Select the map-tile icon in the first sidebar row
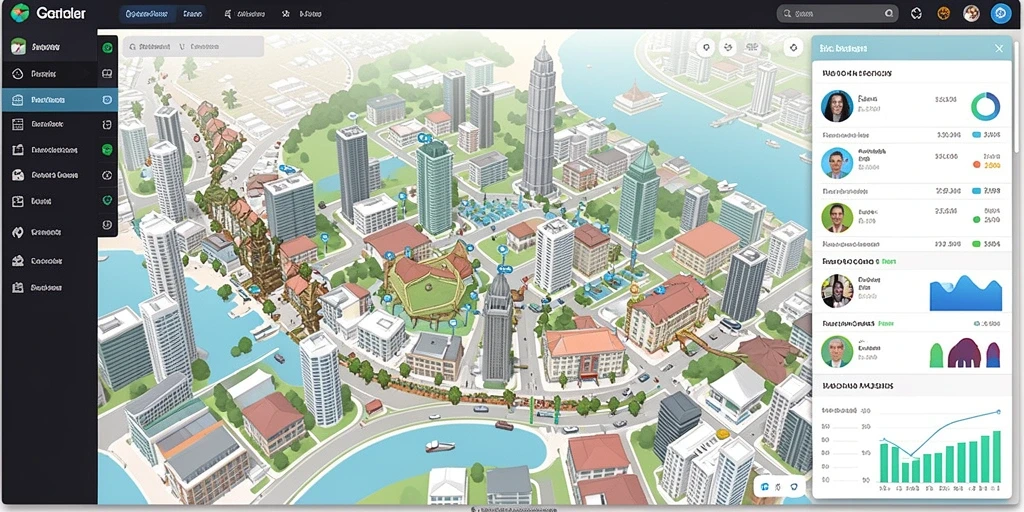Screen dimensions: 1024x512 (18, 47)
